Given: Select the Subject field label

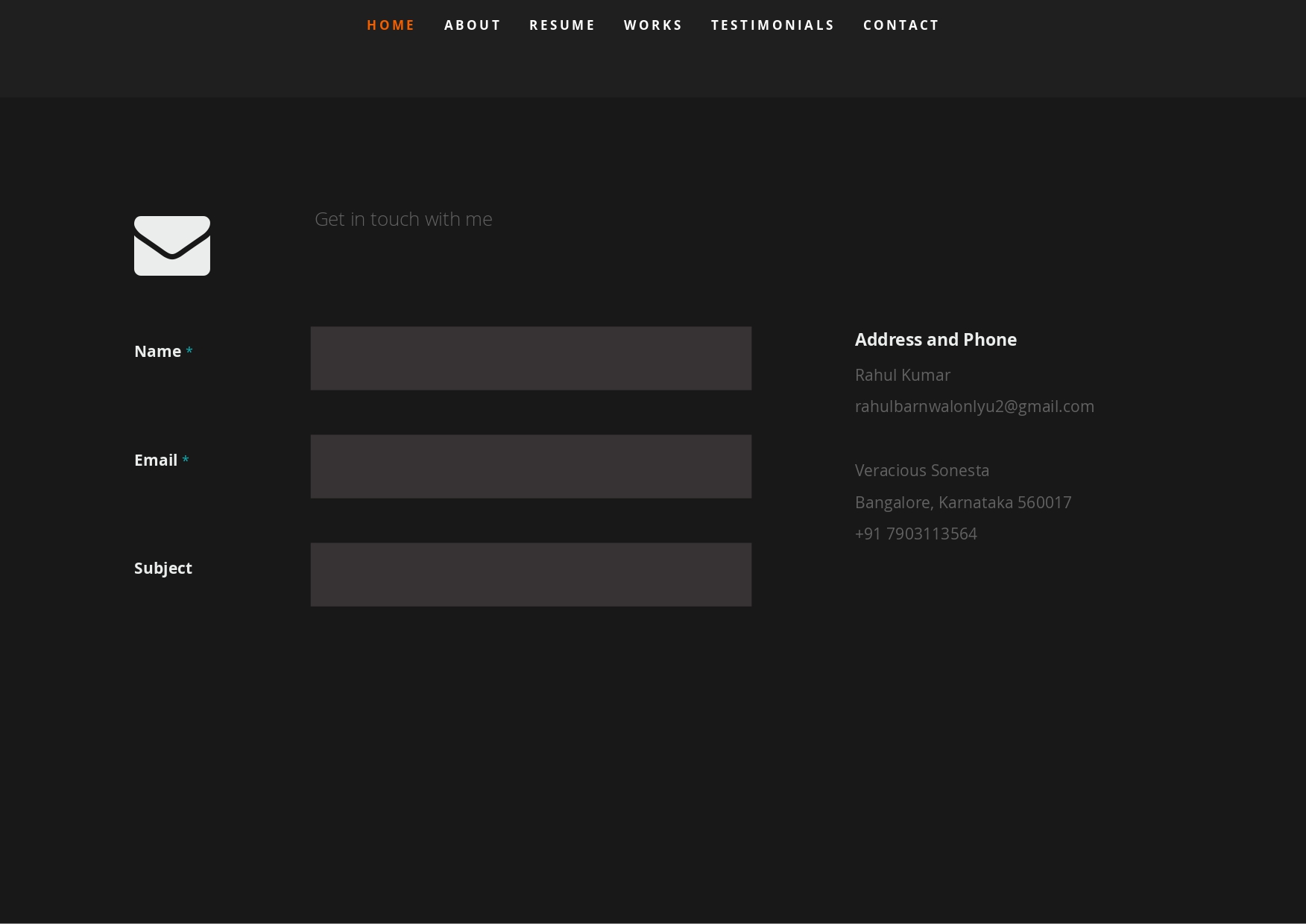Looking at the screenshot, I should coord(163,568).
